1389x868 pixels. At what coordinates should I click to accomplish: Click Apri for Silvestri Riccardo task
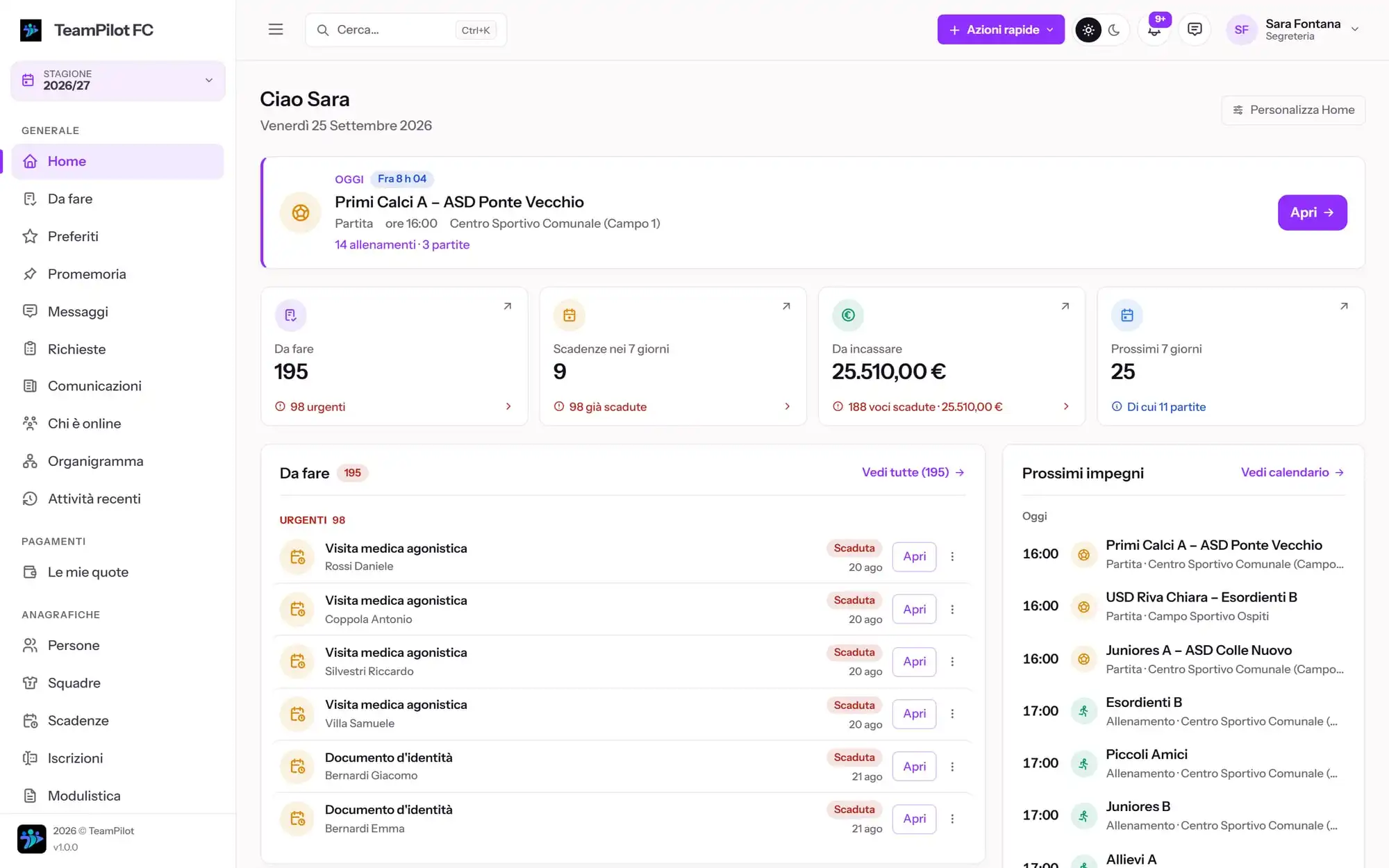(914, 661)
